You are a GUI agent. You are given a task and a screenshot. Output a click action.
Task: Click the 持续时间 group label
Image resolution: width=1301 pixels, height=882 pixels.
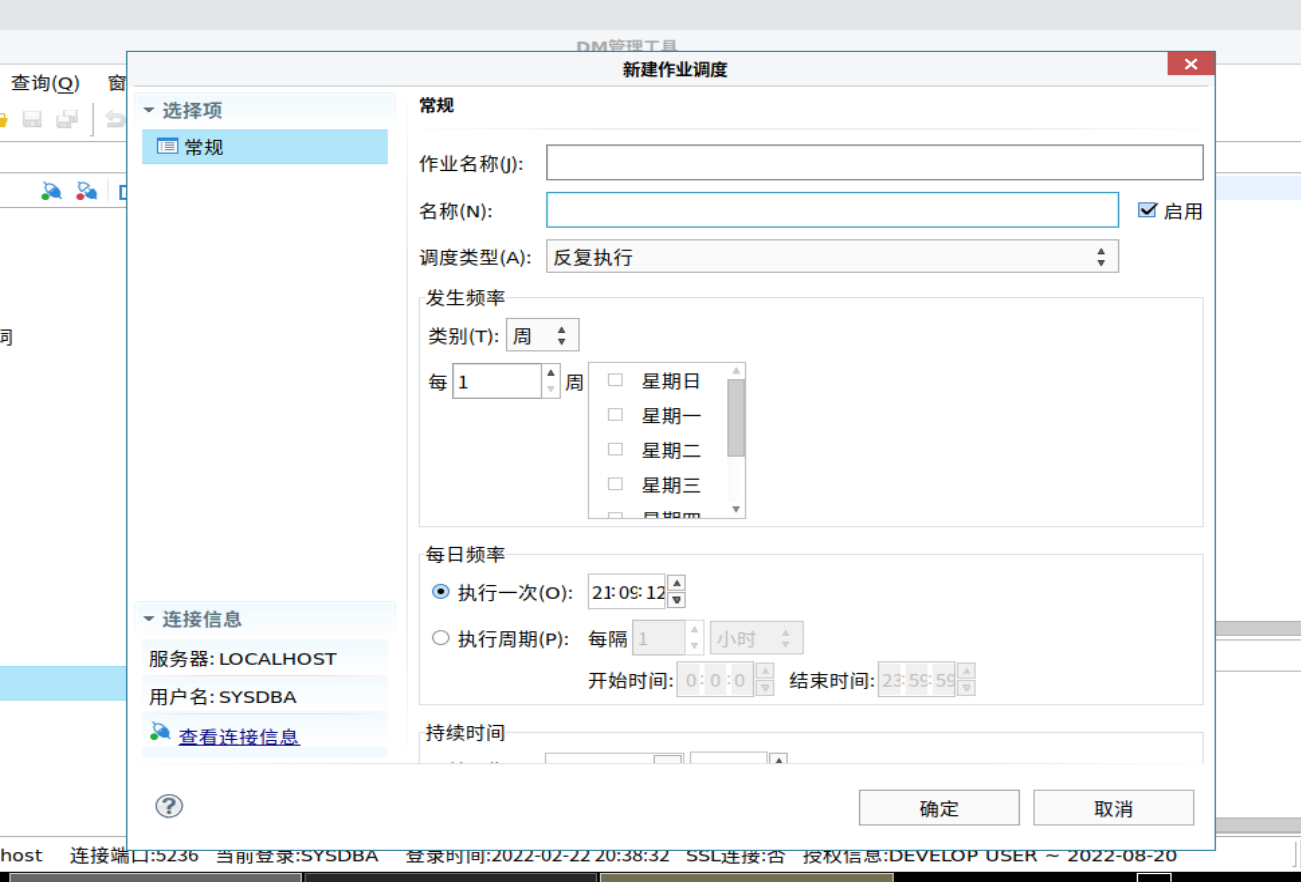[x=465, y=733]
